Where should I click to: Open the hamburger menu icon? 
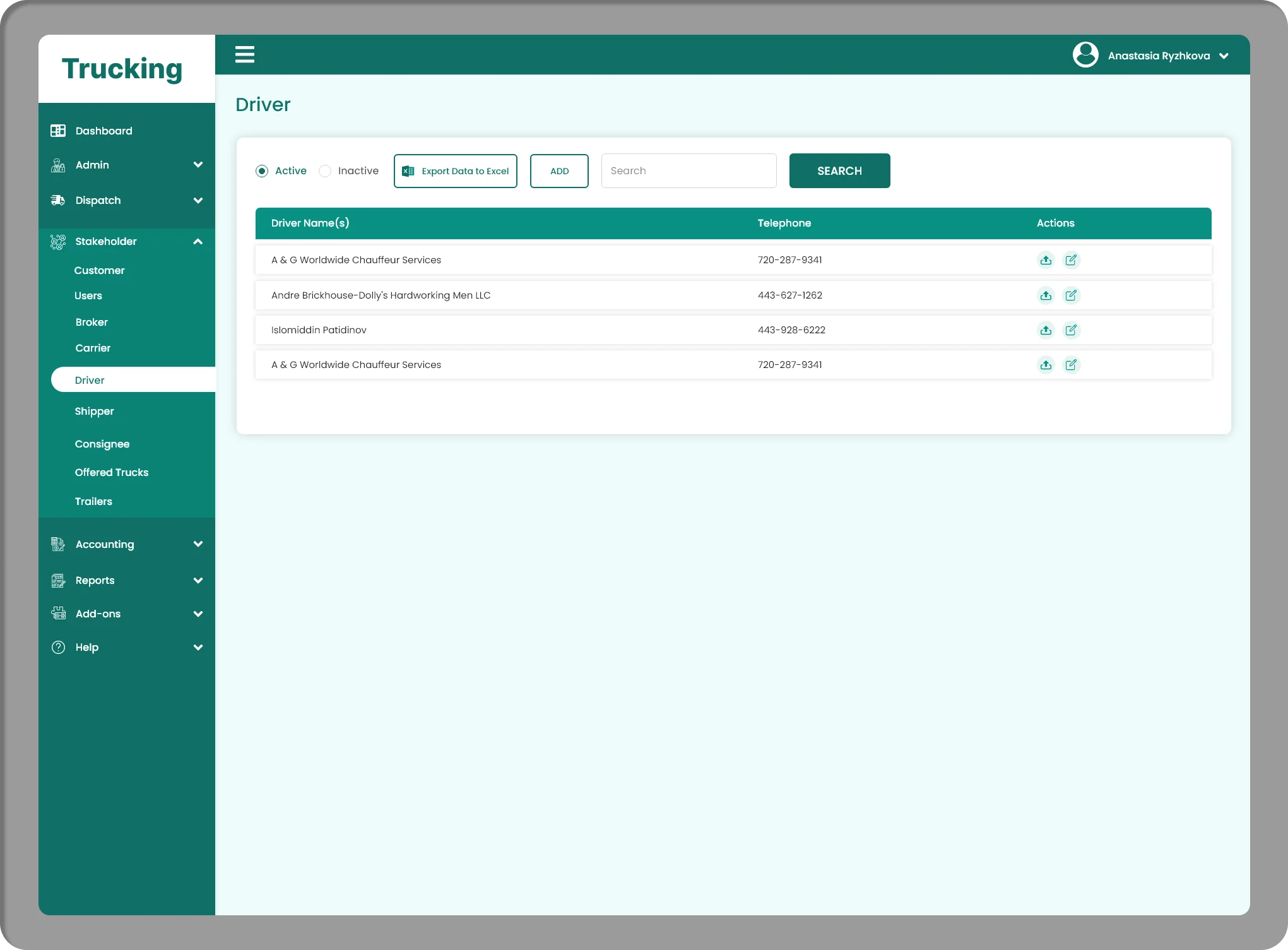[x=245, y=55]
